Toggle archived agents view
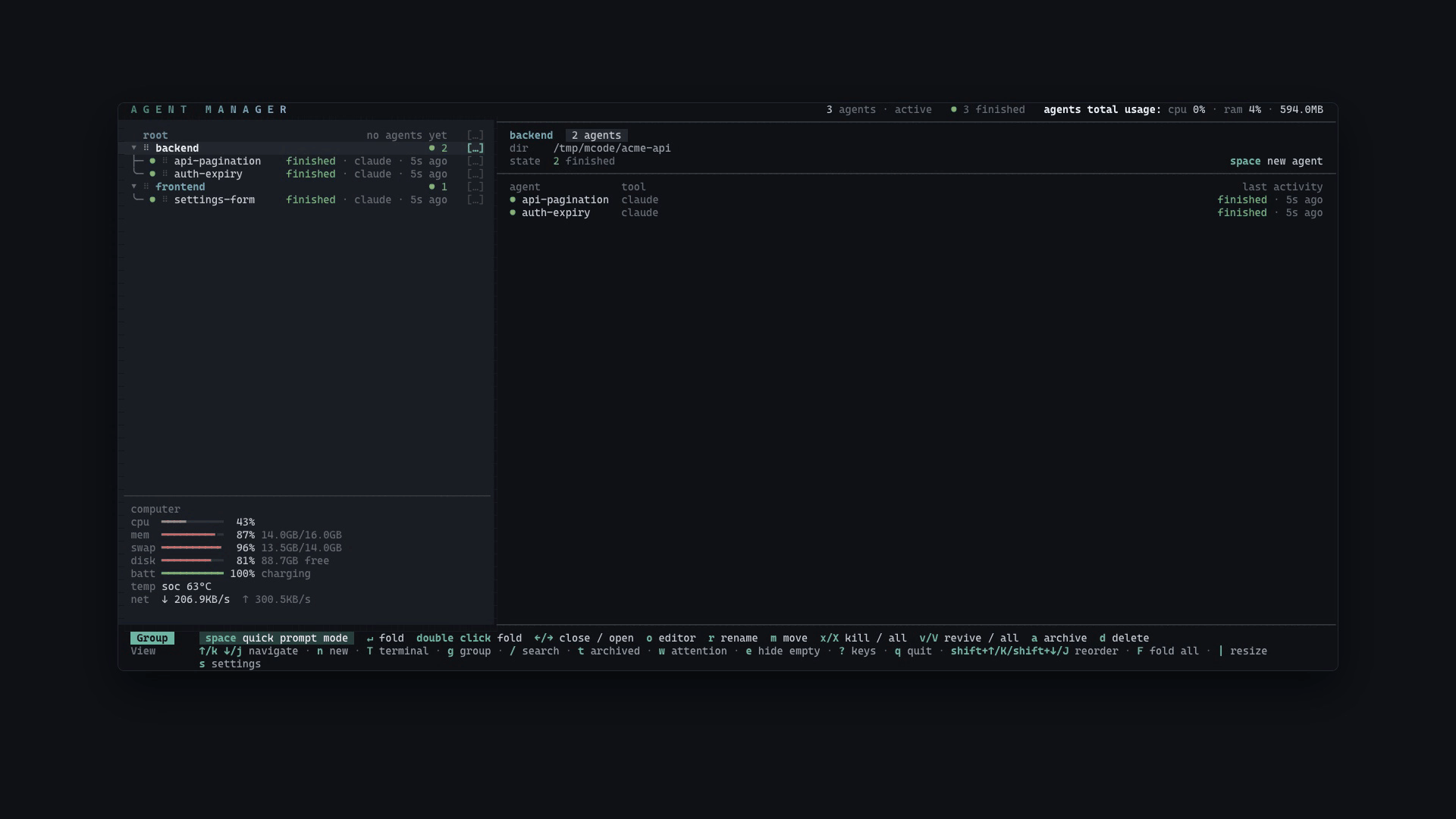 609,651
